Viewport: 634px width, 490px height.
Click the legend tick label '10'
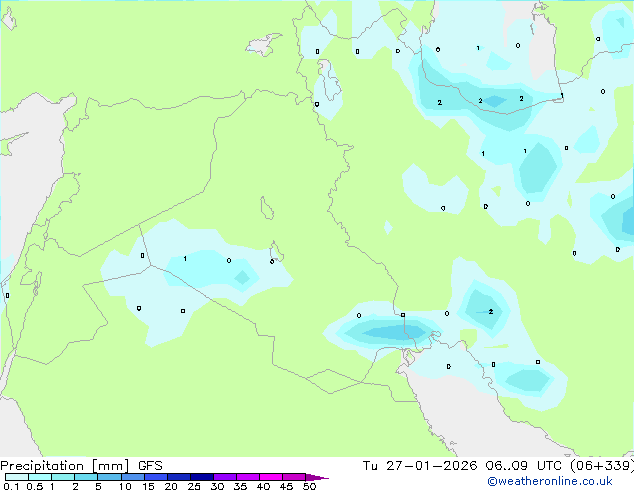[125, 486]
